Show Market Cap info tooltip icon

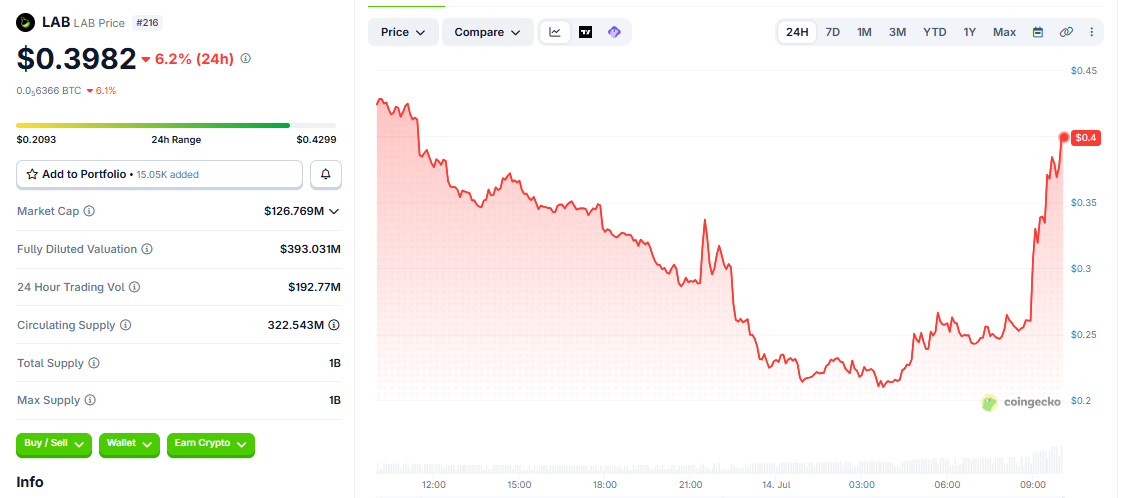click(x=89, y=211)
